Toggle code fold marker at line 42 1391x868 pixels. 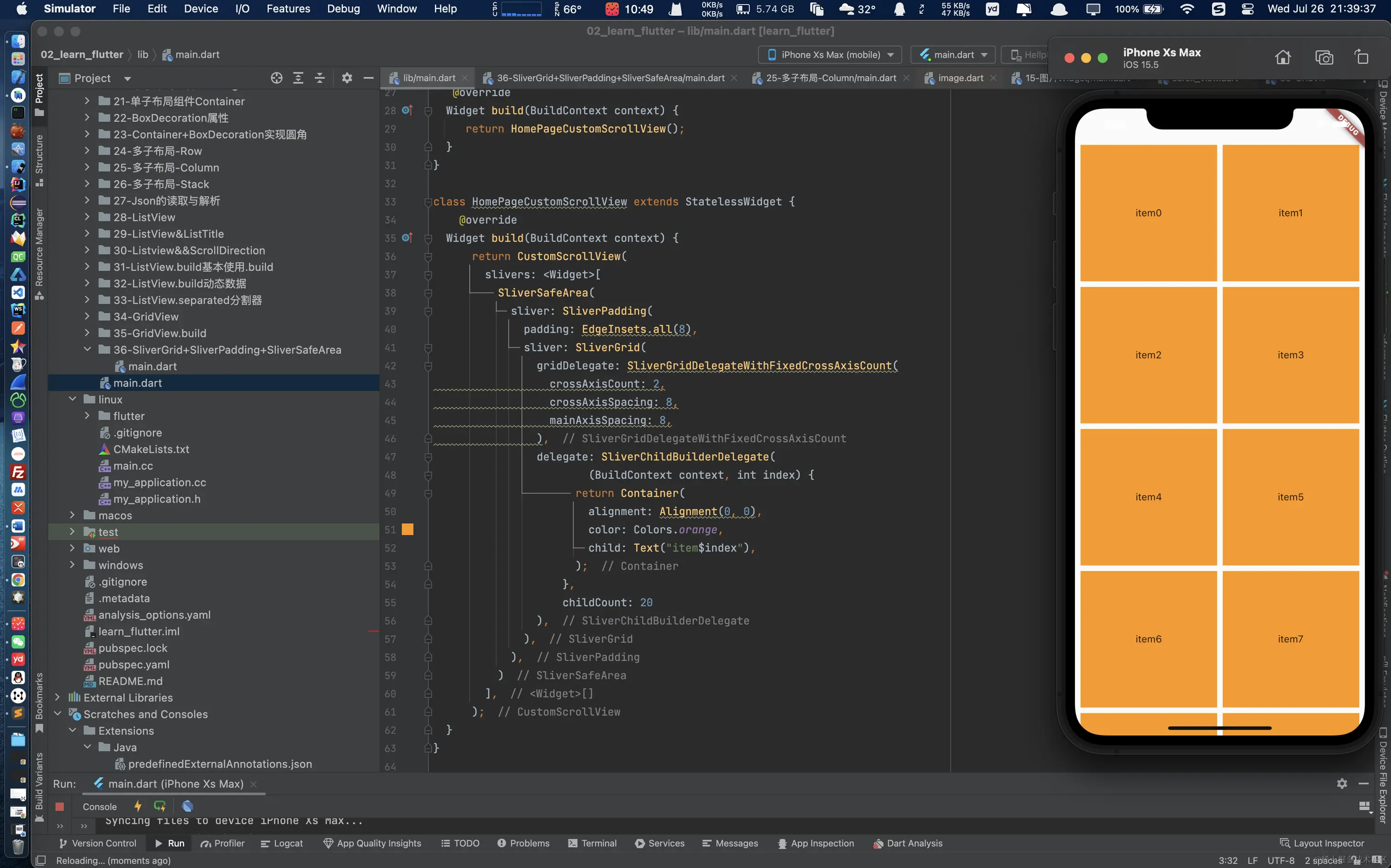(x=428, y=366)
